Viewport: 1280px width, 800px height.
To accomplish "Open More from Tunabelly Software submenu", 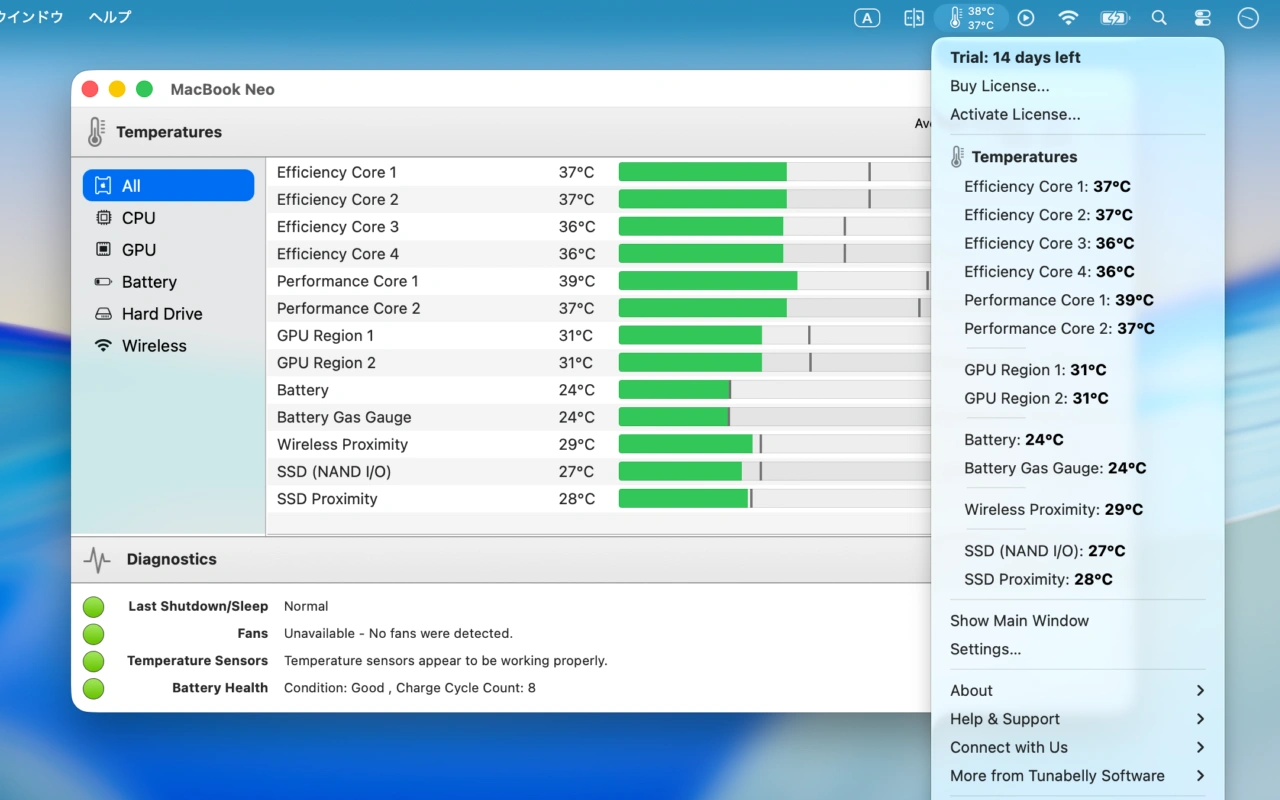I will [x=1057, y=775].
